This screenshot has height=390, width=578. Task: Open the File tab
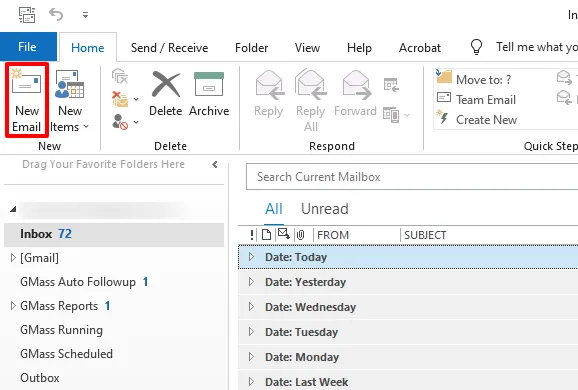click(x=28, y=47)
